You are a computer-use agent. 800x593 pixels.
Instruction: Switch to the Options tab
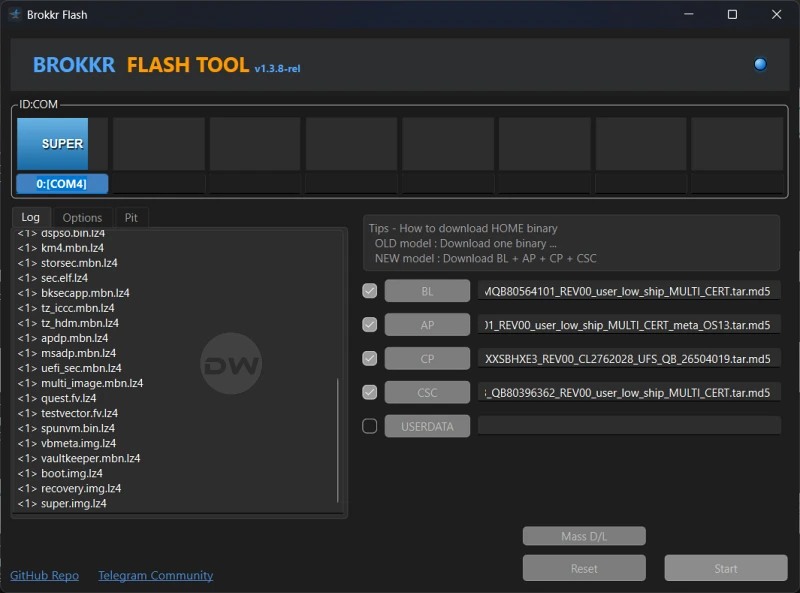[82, 217]
